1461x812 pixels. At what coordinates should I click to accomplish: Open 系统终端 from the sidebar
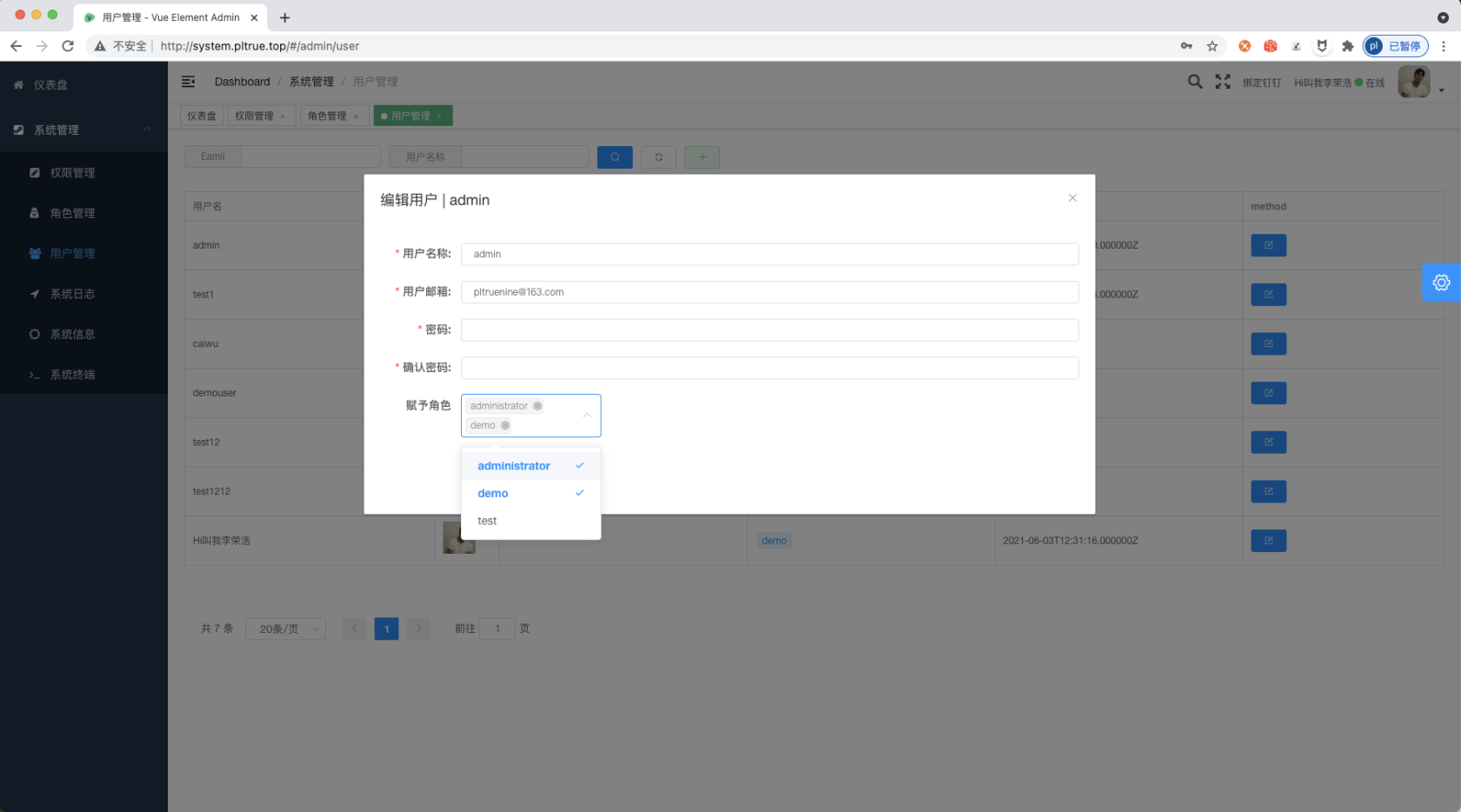[x=71, y=374]
